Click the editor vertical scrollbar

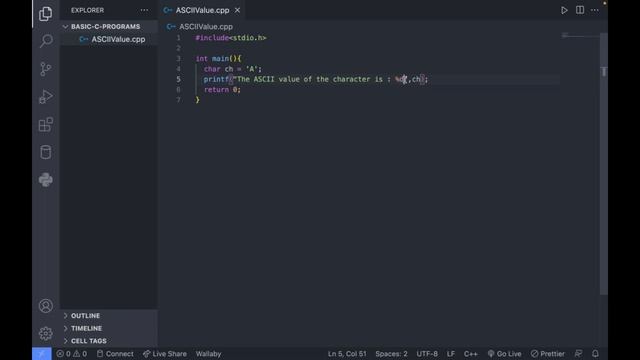pyautogui.click(x=604, y=163)
